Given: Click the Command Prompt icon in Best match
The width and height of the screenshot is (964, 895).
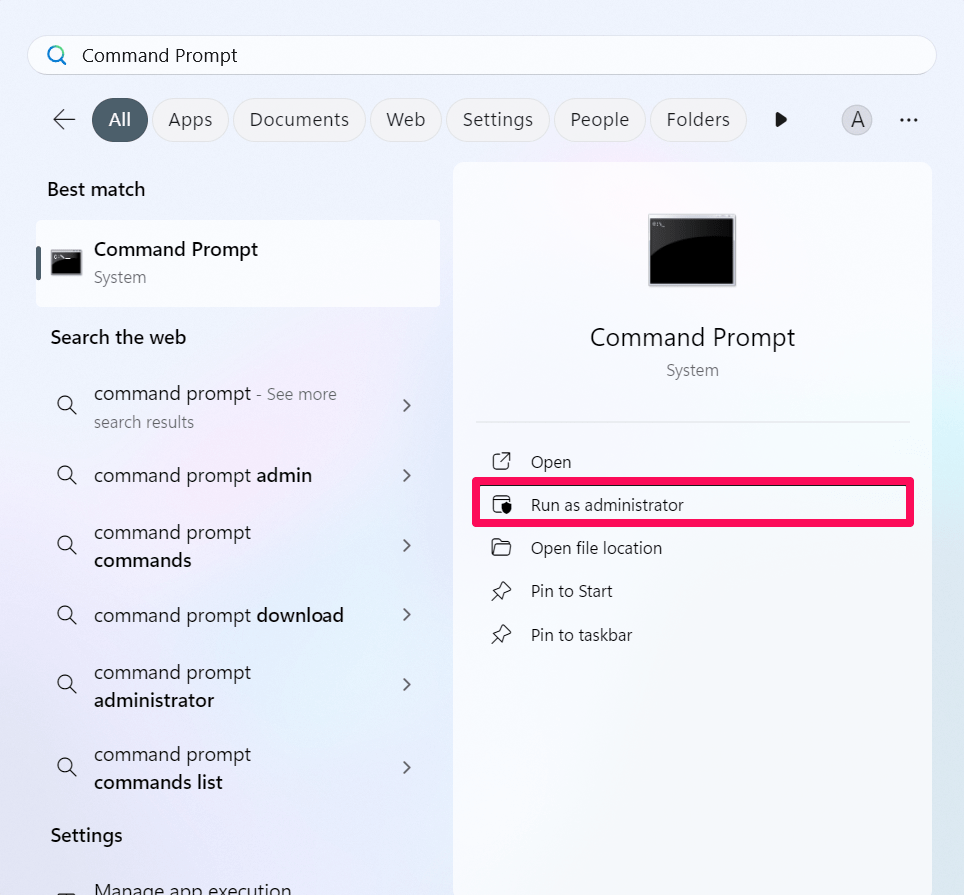Looking at the screenshot, I should (66, 262).
